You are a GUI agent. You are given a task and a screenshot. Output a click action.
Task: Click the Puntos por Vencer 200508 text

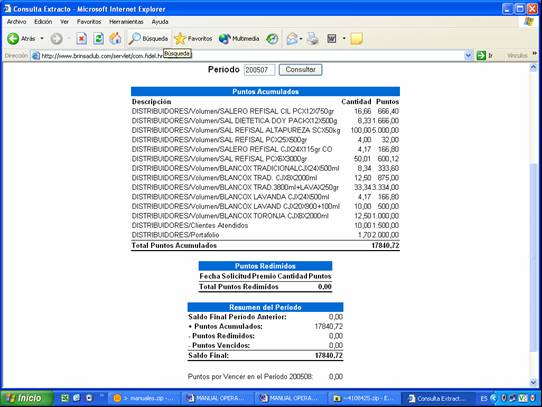(250, 377)
